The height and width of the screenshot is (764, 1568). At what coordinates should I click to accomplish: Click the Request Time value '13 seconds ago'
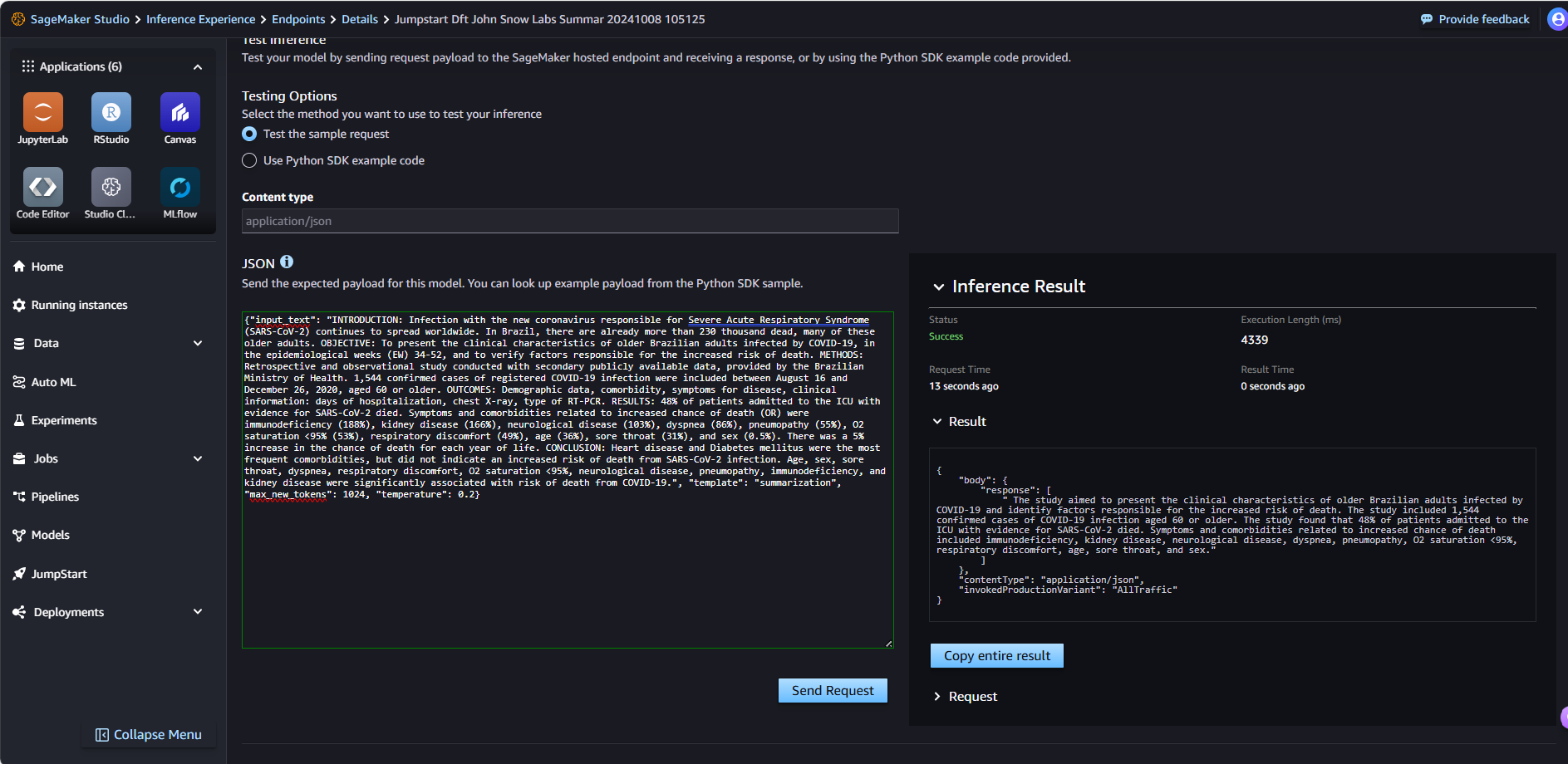coord(964,386)
